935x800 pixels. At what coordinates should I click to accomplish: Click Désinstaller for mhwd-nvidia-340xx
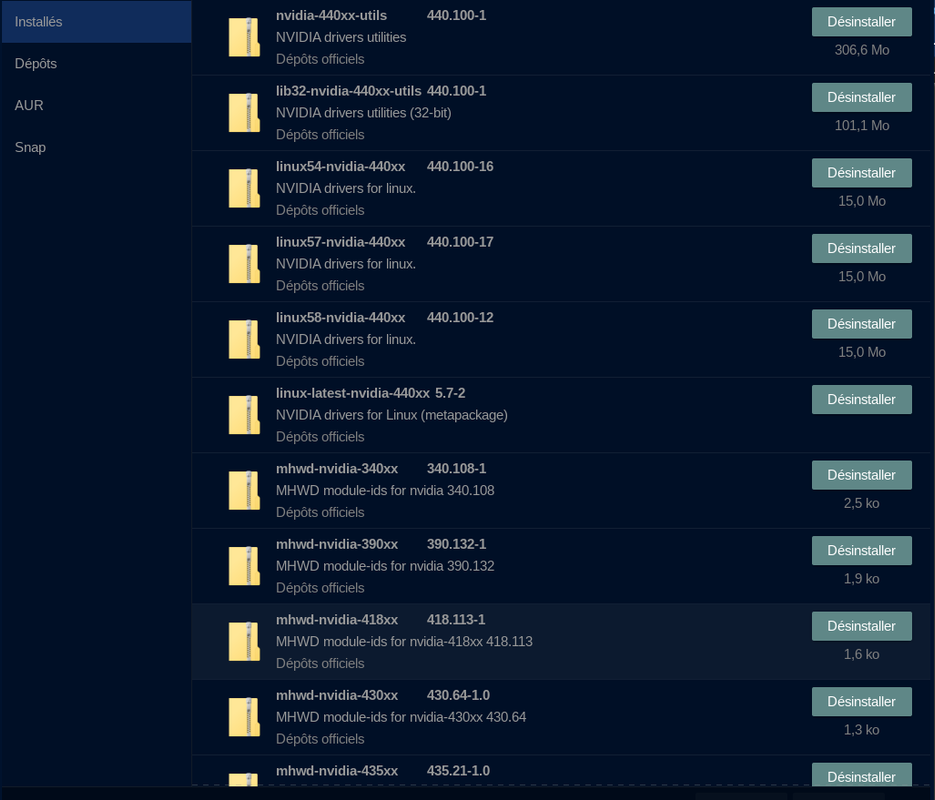[x=862, y=475]
